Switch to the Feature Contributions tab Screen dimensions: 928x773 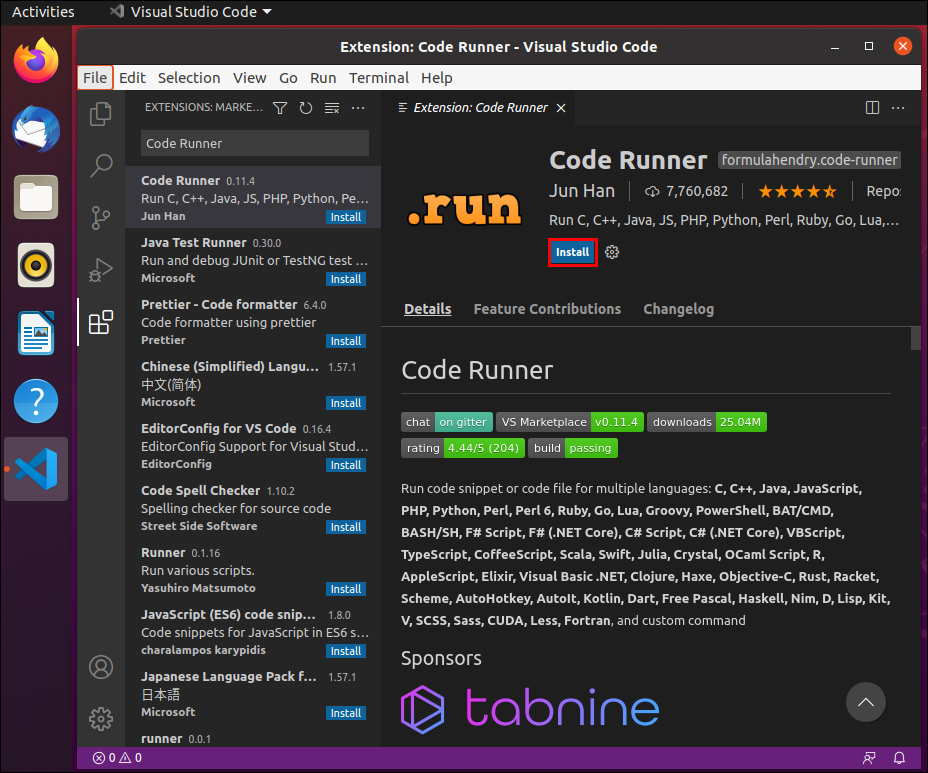pos(547,309)
